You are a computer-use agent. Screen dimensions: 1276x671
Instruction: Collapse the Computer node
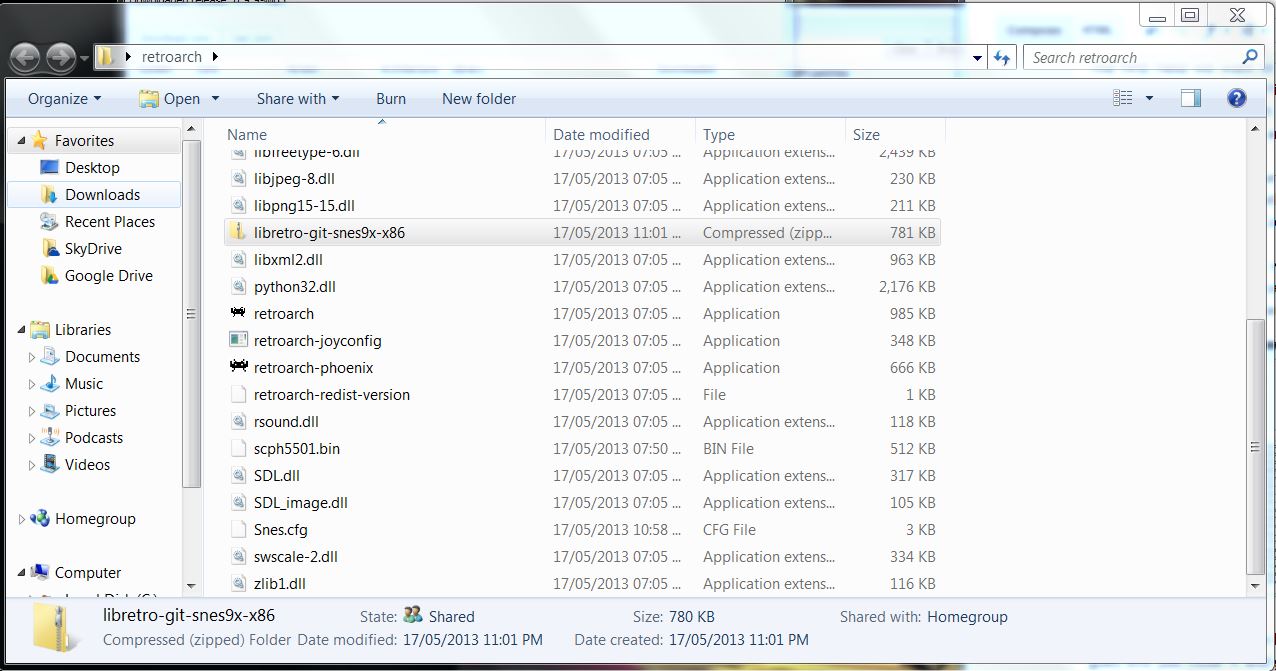click(x=21, y=573)
